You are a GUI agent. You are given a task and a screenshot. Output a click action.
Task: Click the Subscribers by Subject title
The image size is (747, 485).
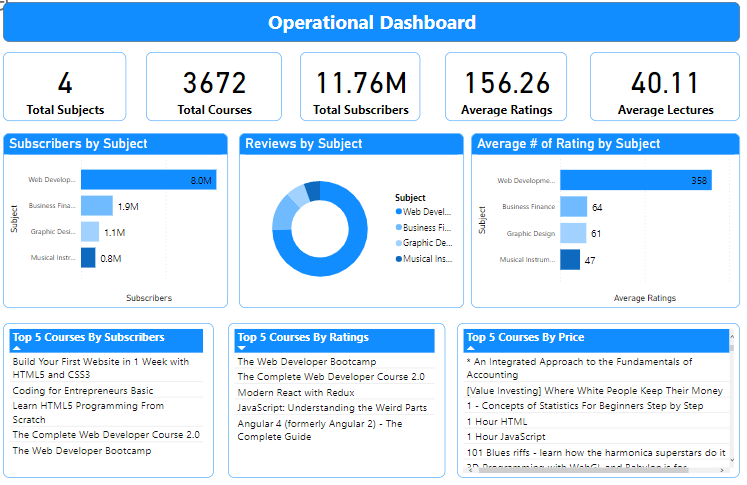(x=78, y=143)
